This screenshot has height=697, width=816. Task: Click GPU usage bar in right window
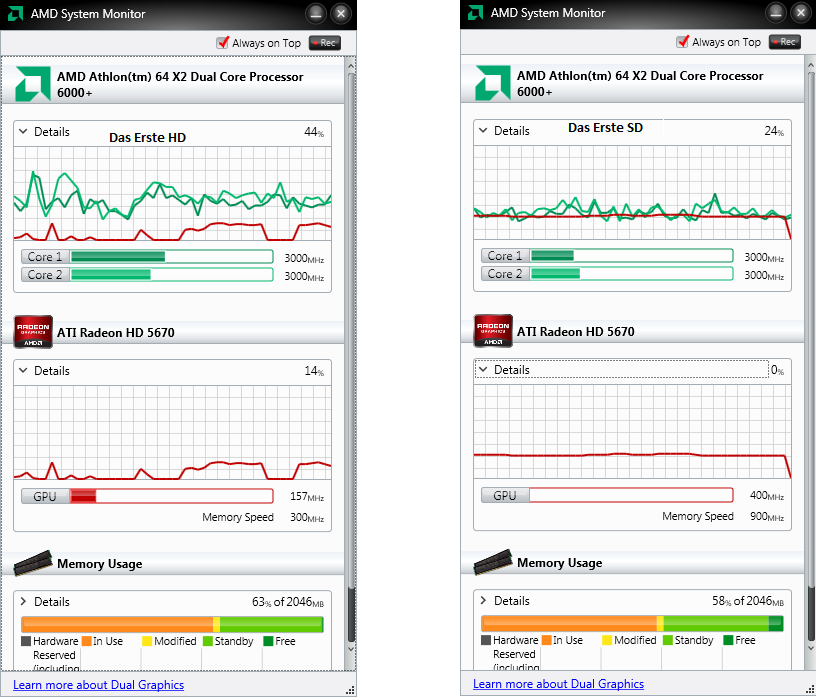[632, 495]
